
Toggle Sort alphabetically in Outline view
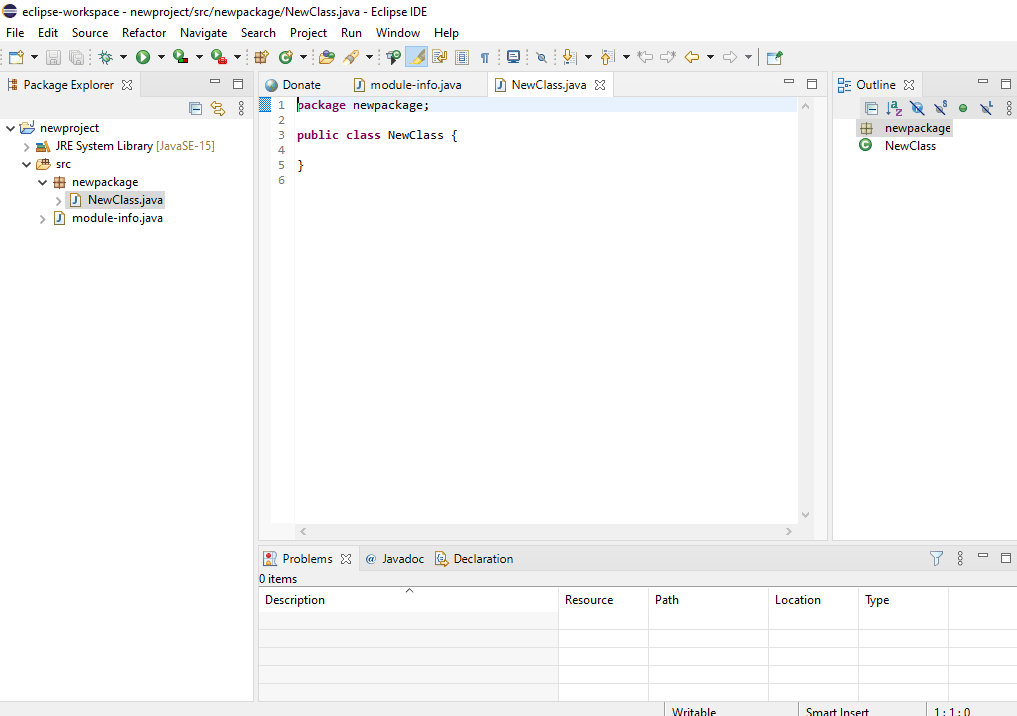click(894, 108)
